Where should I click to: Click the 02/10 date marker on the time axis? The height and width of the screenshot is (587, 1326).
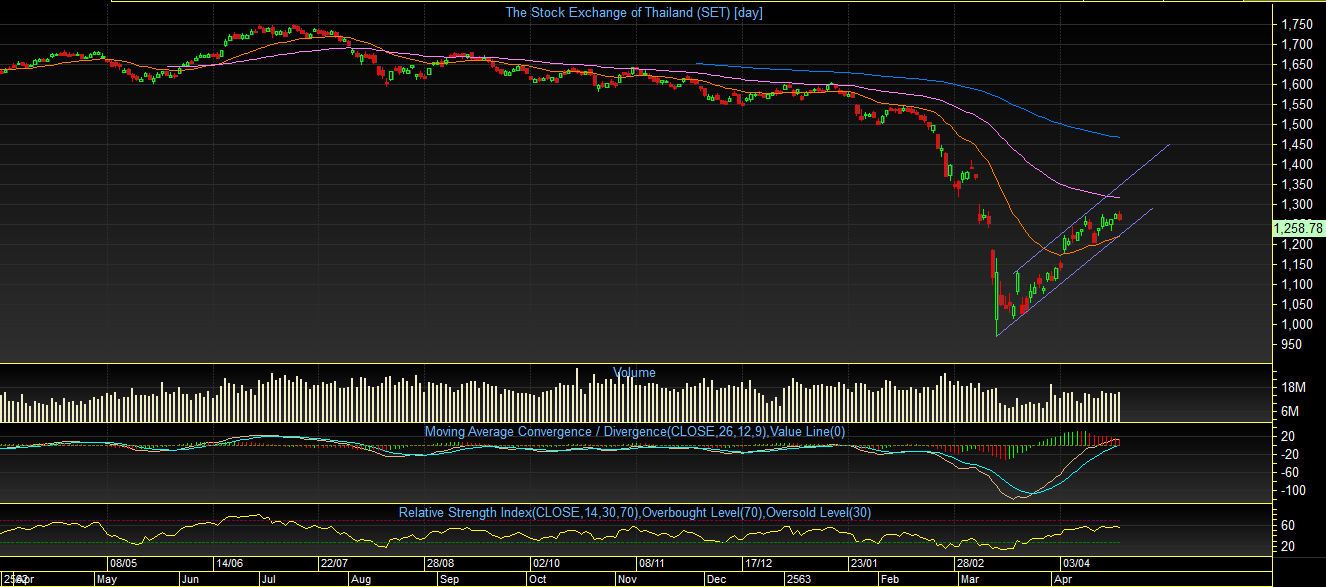click(547, 564)
